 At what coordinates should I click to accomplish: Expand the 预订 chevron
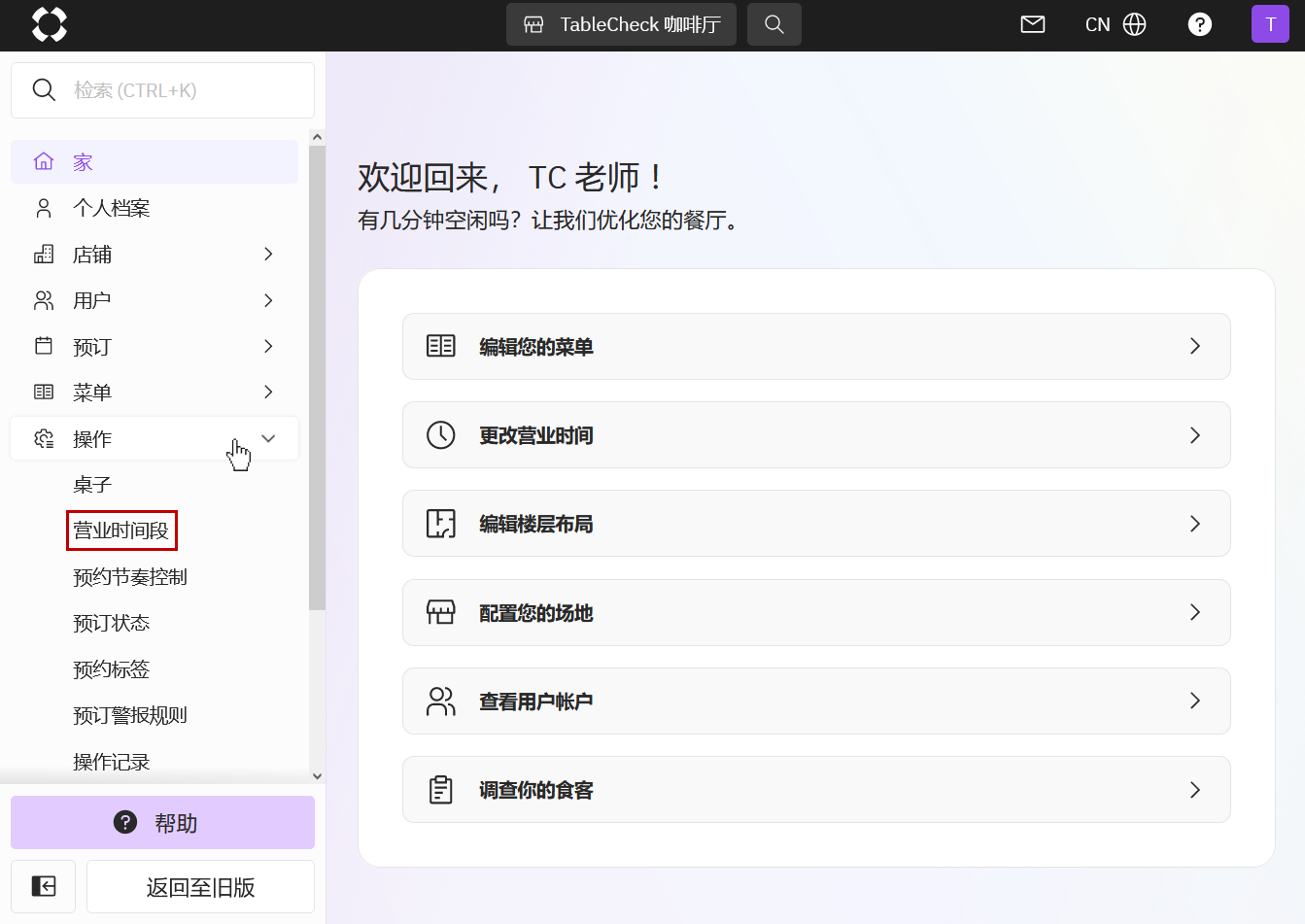[x=268, y=346]
